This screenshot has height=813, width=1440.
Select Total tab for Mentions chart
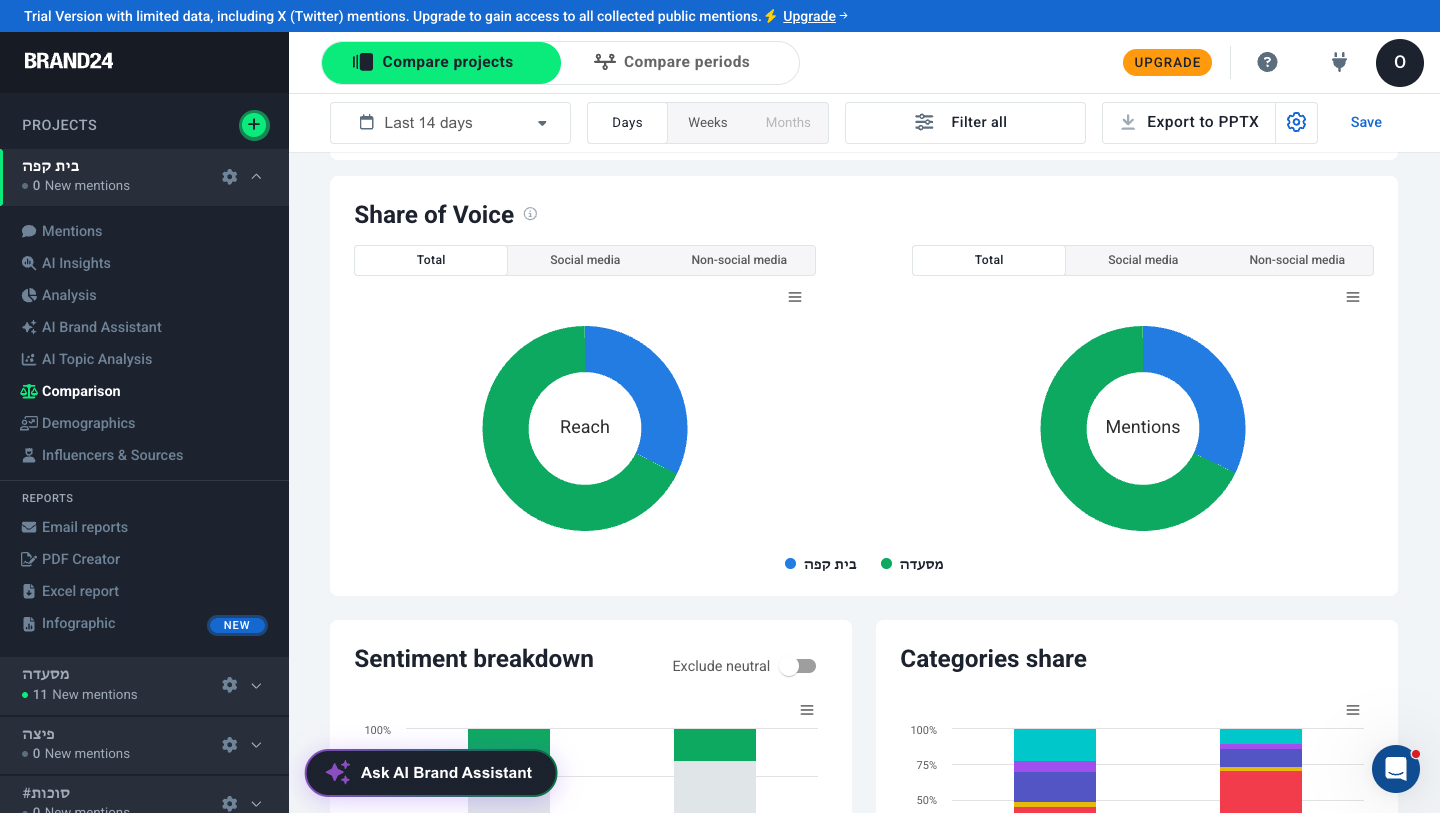tap(989, 260)
